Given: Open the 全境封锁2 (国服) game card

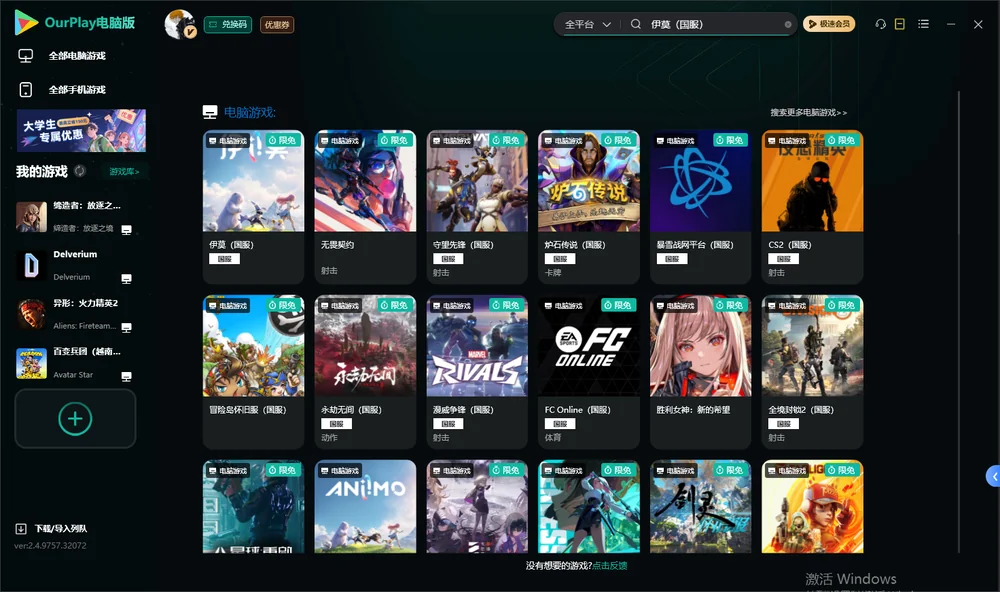Looking at the screenshot, I should (812, 372).
